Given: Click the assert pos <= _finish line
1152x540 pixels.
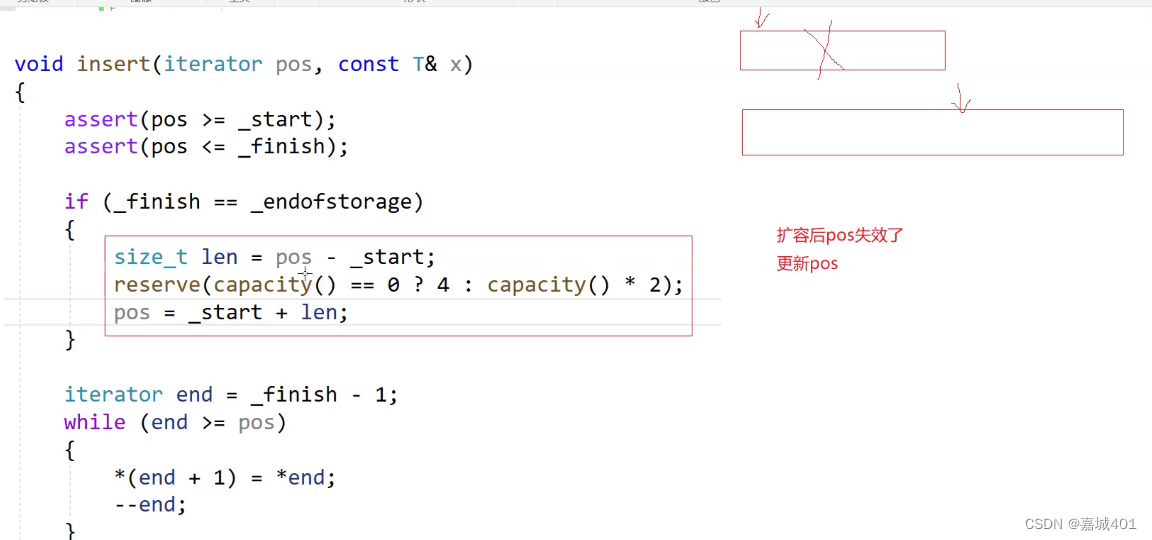Looking at the screenshot, I should [x=206, y=147].
